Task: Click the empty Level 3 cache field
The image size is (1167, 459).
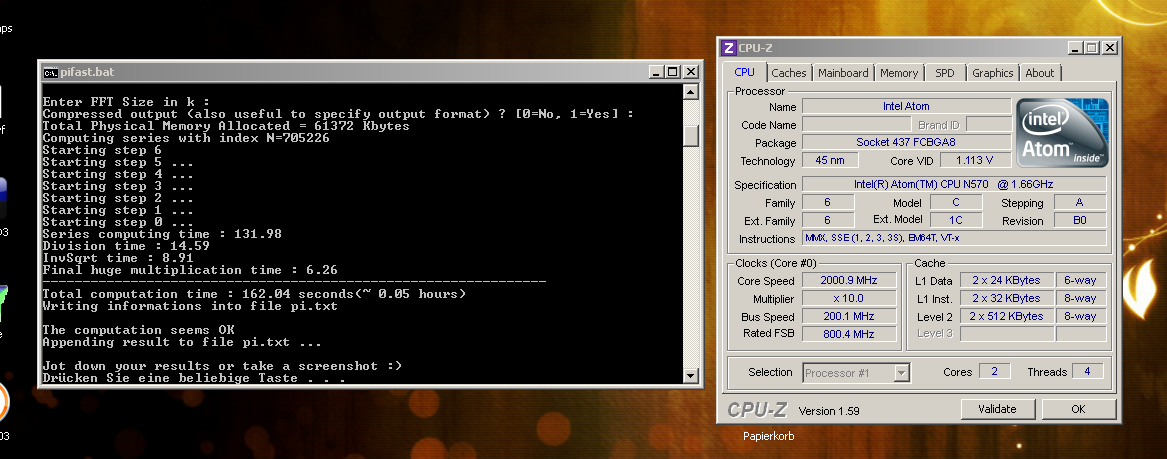Action: [x=1005, y=334]
